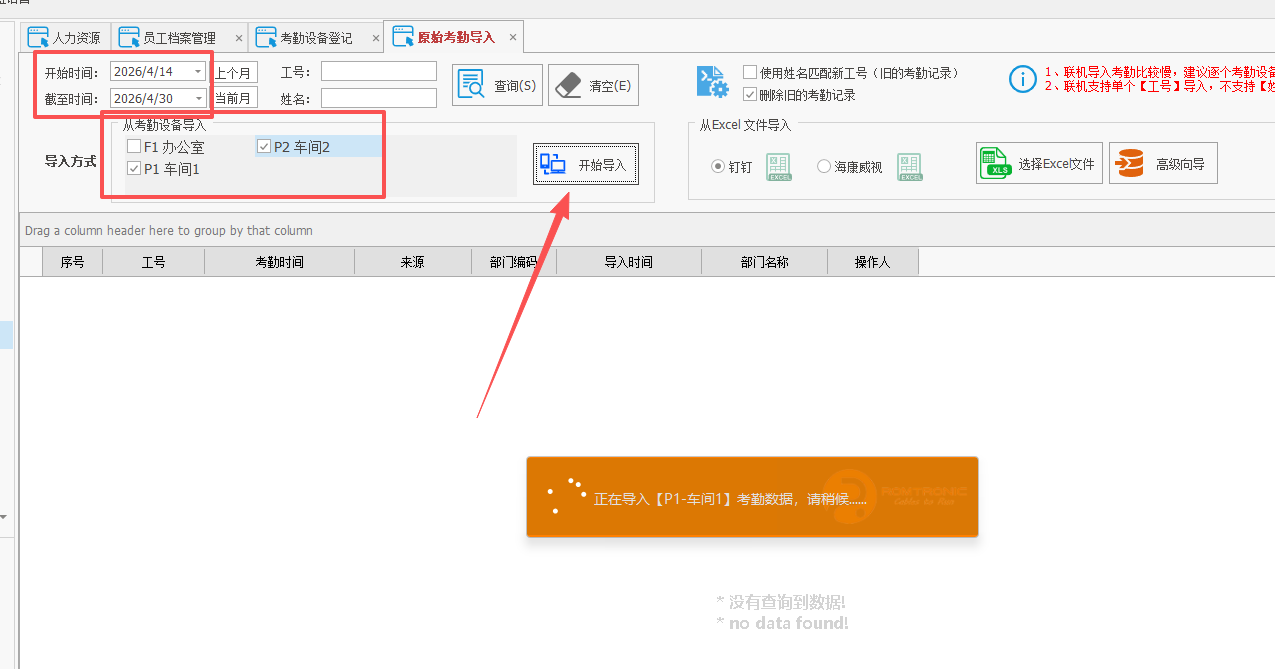Click the 上月 button
The image size is (1275, 669).
235,71
